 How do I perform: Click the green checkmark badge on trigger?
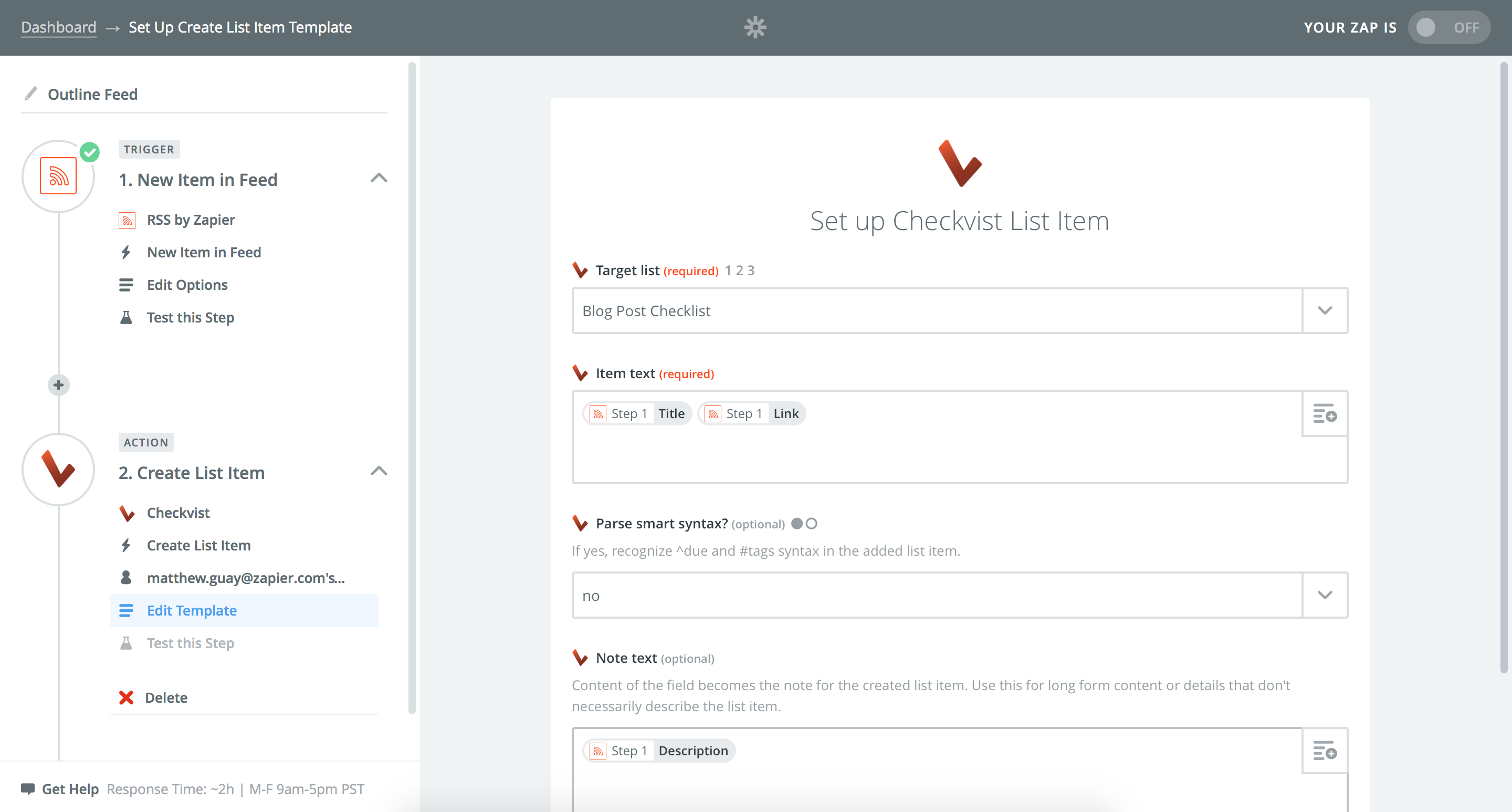90,152
